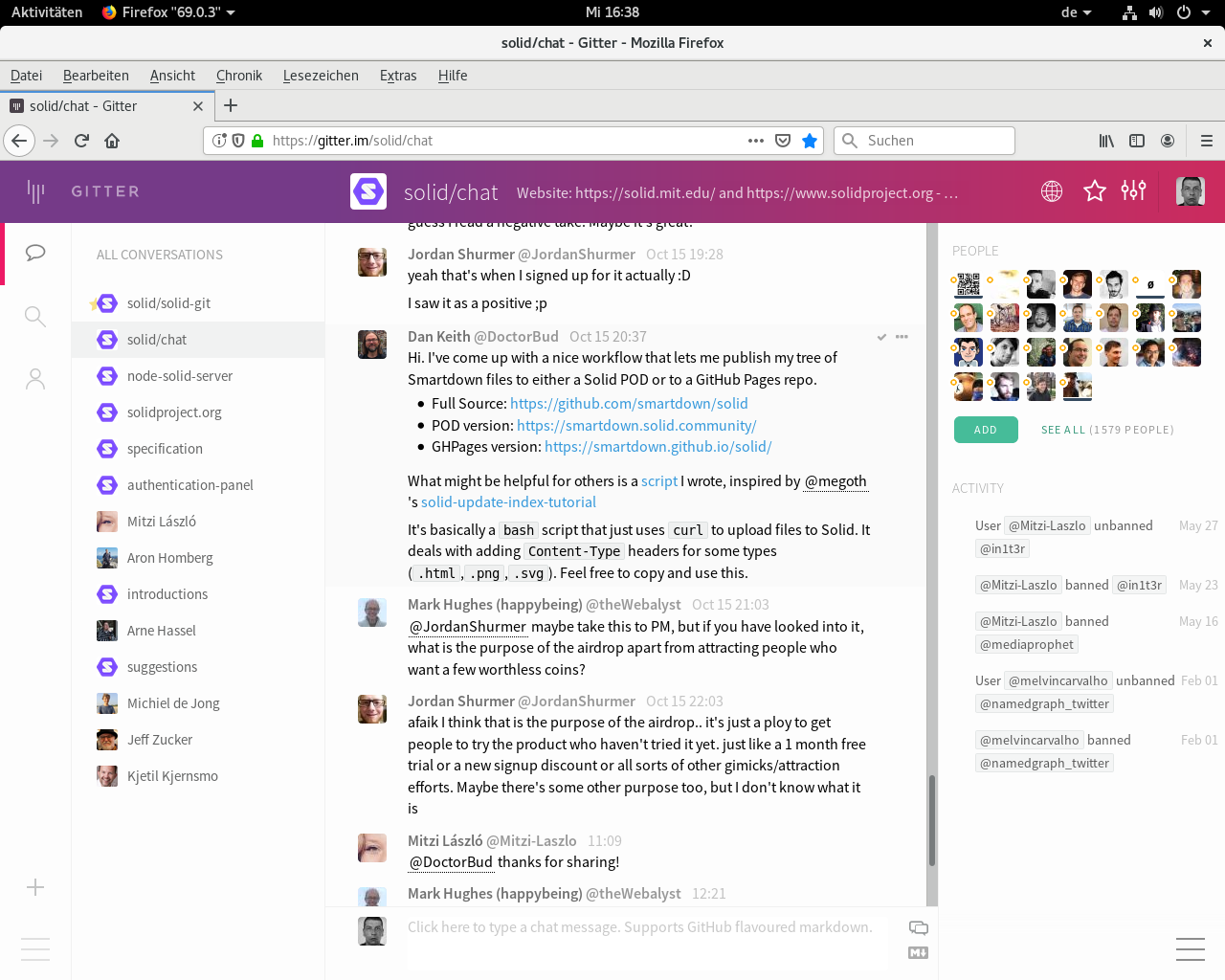Open page actions ellipsis in address bar
1225x980 pixels.
click(756, 141)
